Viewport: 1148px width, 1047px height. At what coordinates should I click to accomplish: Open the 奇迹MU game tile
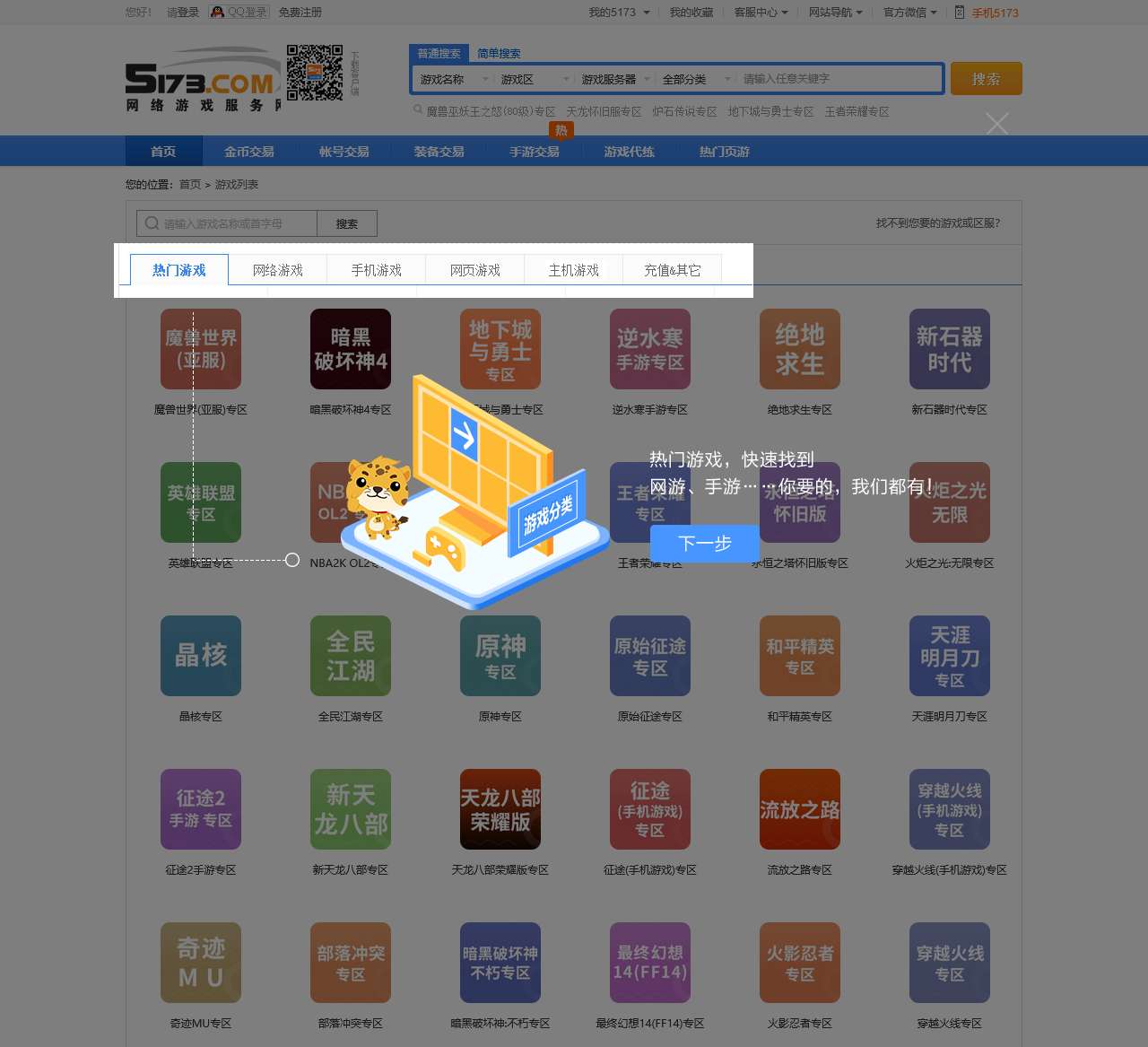pyautogui.click(x=201, y=963)
